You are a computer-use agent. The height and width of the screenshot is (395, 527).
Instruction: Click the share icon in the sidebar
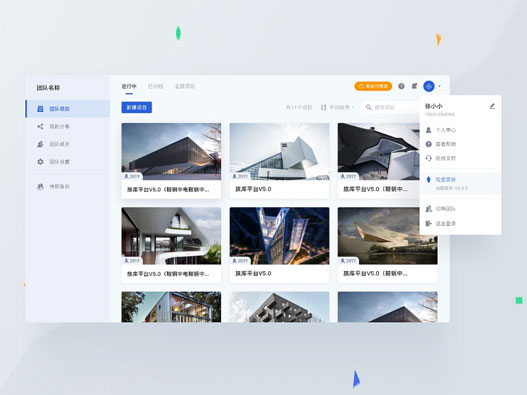(x=40, y=126)
